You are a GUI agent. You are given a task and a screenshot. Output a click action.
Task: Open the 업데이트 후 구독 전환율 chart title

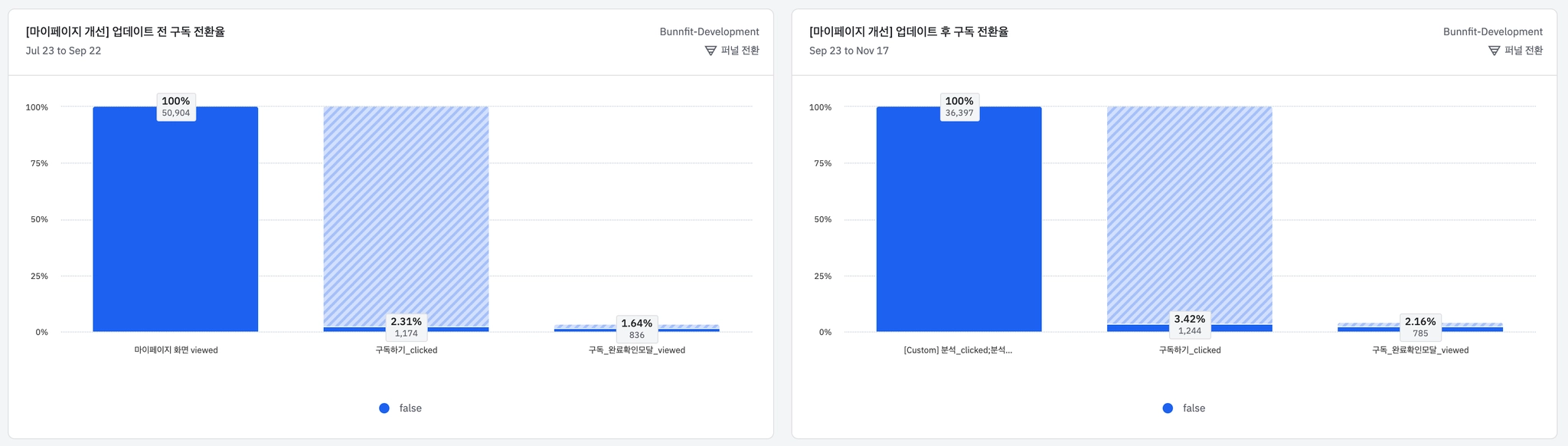coord(909,31)
